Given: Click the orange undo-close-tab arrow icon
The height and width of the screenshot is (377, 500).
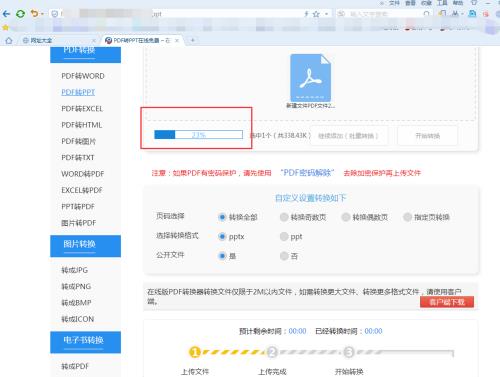Looking at the screenshot, I should (34, 13).
